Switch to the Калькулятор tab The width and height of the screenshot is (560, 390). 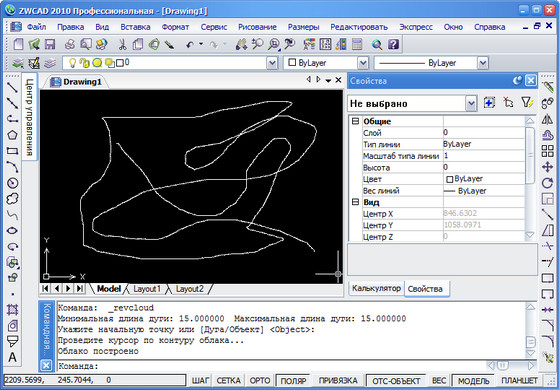[376, 288]
